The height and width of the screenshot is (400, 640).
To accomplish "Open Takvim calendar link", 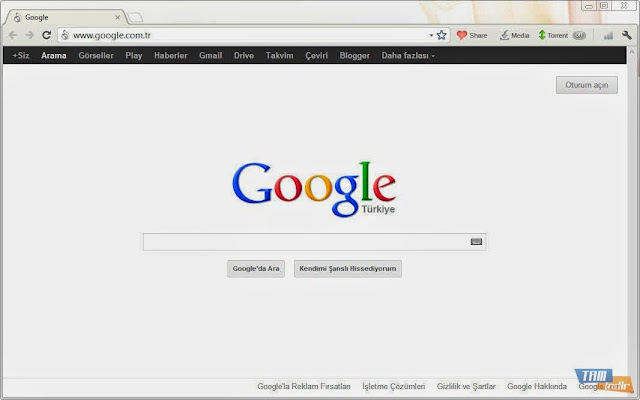I will tap(280, 56).
